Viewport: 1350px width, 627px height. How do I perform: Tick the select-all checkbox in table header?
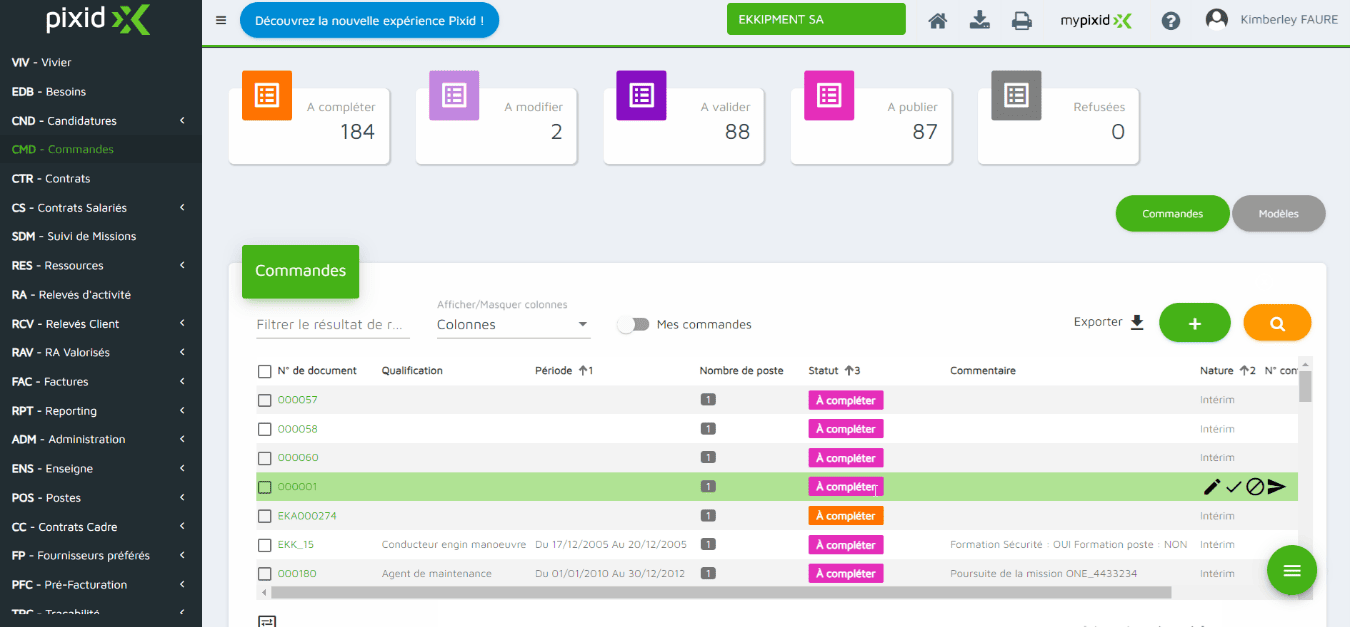[x=265, y=371]
